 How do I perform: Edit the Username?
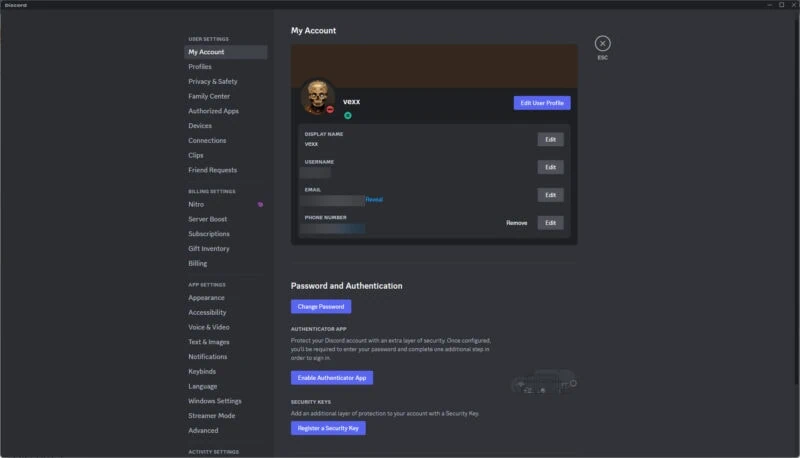pyautogui.click(x=550, y=167)
